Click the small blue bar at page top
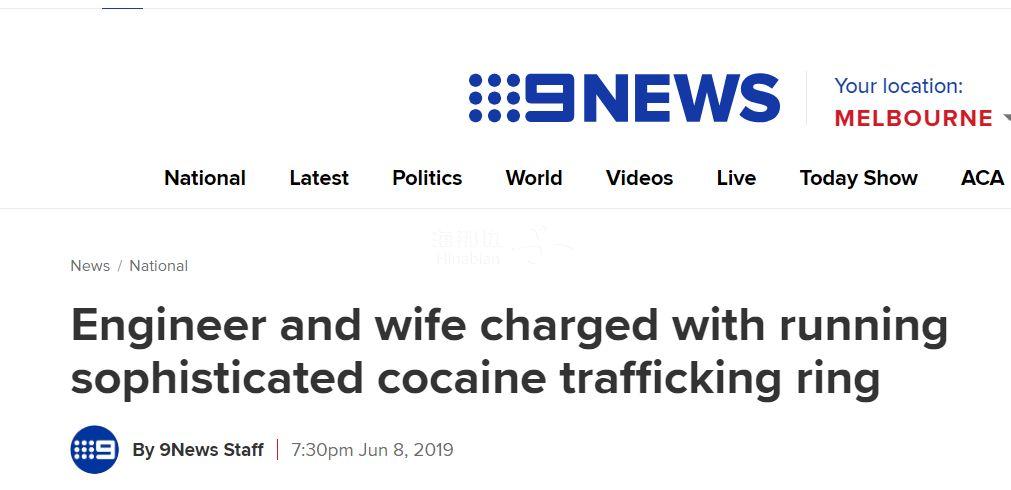1011x490 pixels. tap(122, 7)
